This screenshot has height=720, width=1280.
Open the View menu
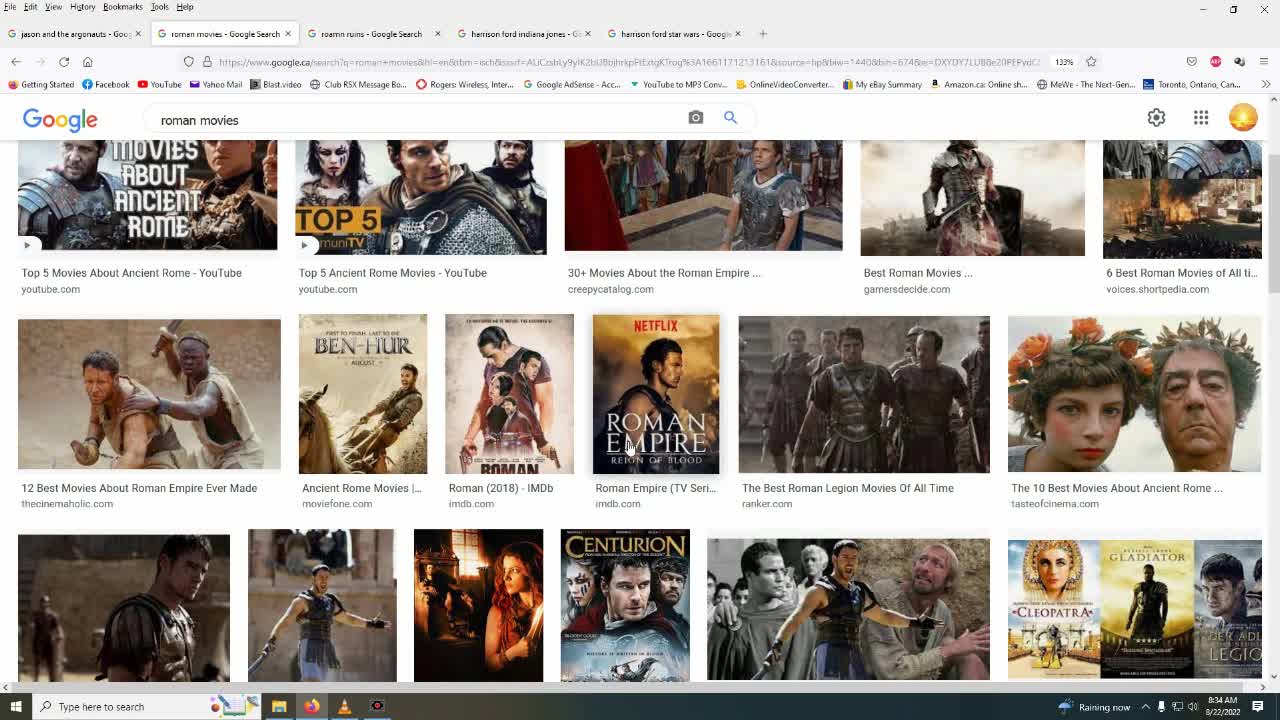[53, 7]
